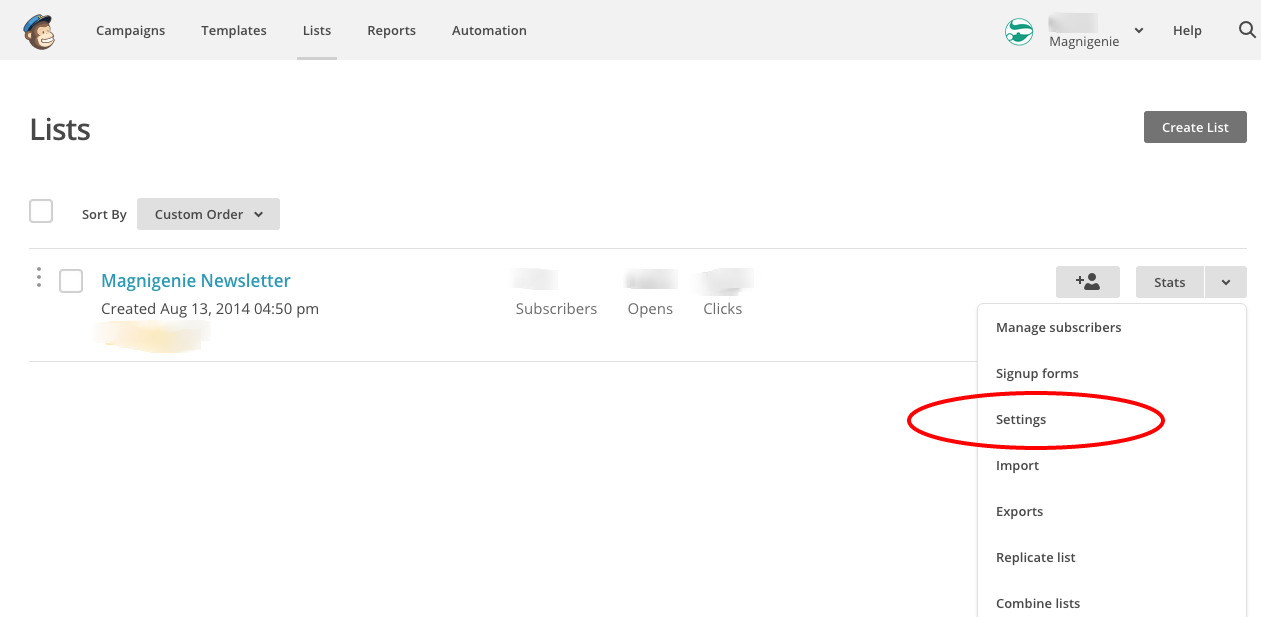Viewport: 1261px width, 617px height.
Task: Click the Help link
Action: pos(1187,31)
